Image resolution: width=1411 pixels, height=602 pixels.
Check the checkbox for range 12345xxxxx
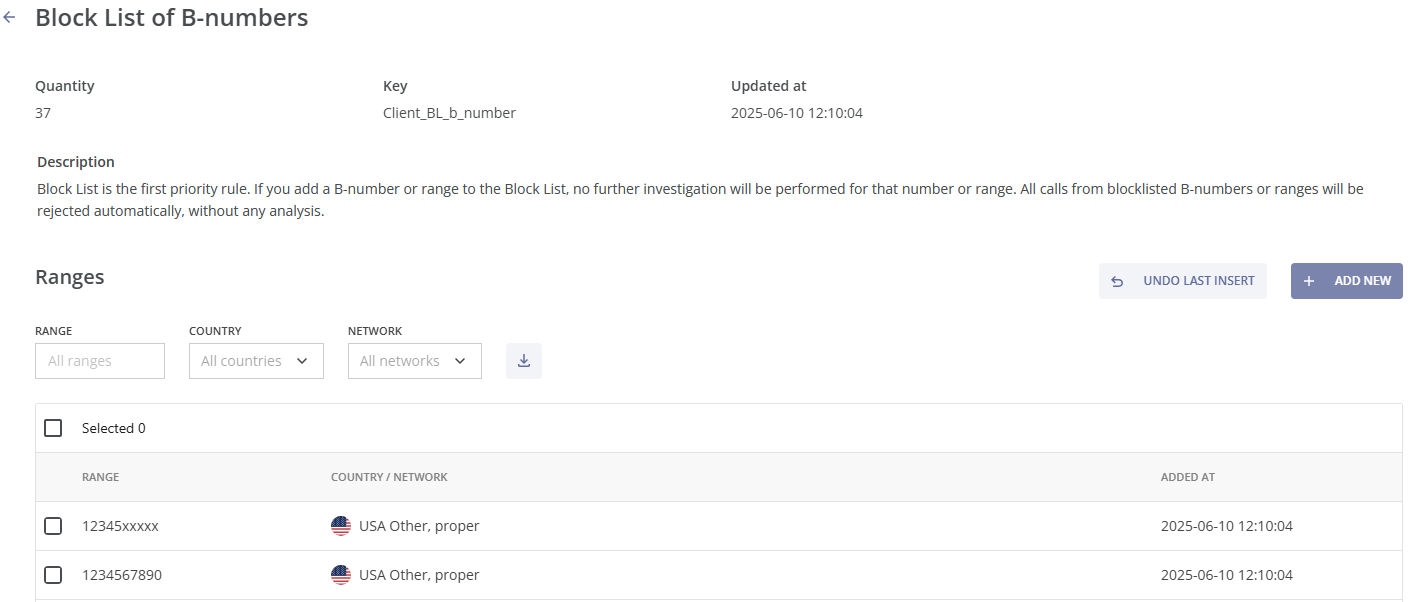pos(53,525)
